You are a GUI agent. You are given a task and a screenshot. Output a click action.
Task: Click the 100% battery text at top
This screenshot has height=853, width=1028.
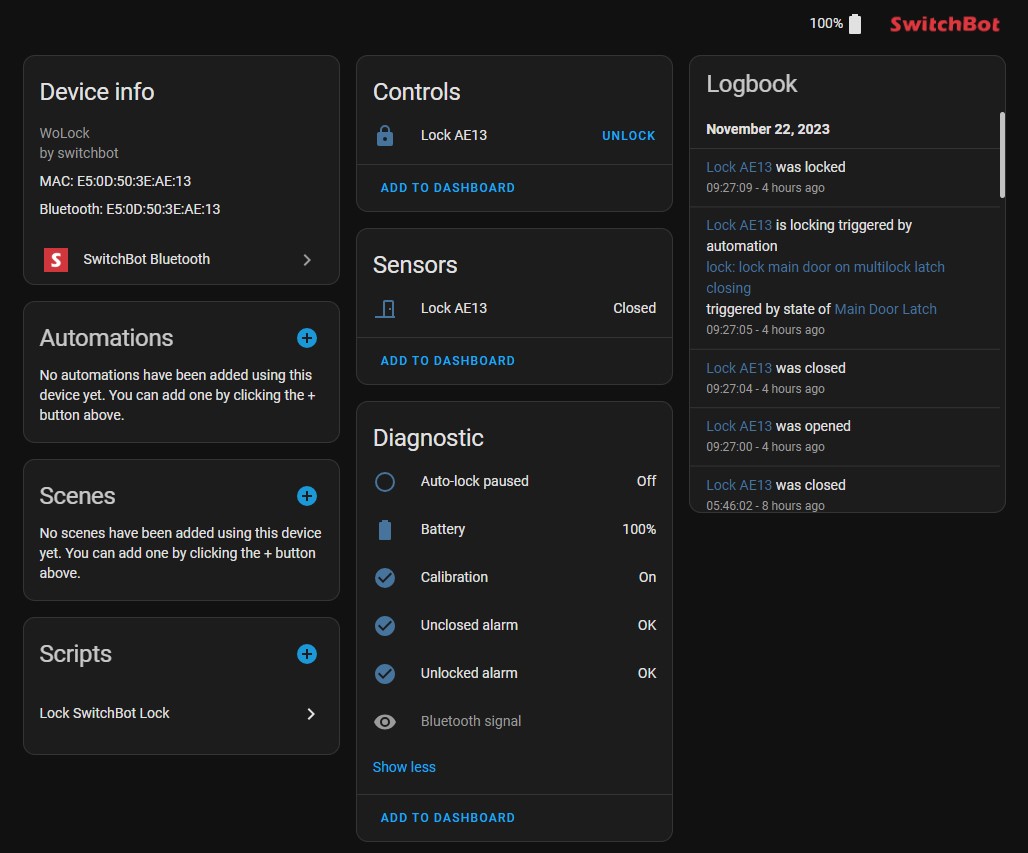pos(826,24)
